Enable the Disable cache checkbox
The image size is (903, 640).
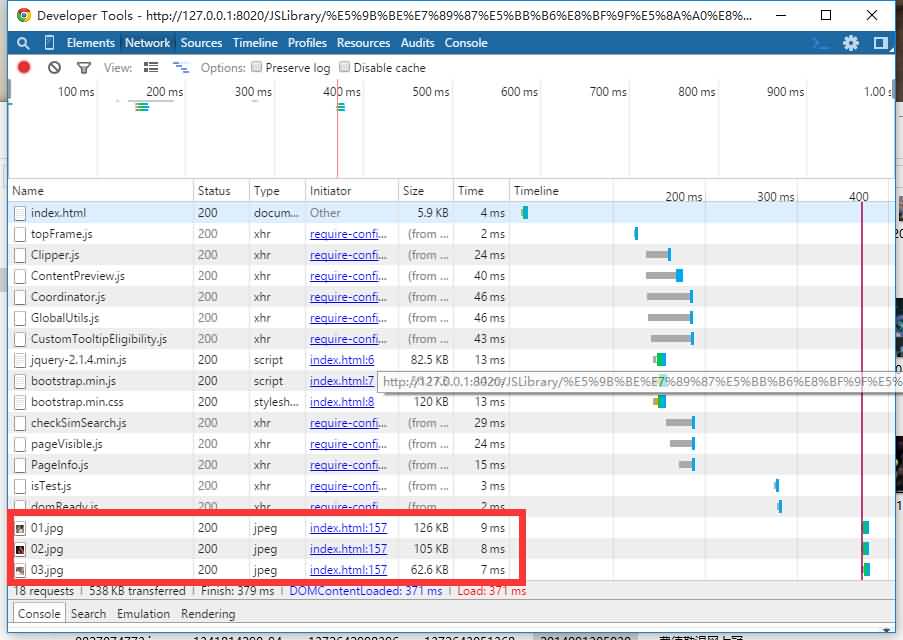(344, 67)
